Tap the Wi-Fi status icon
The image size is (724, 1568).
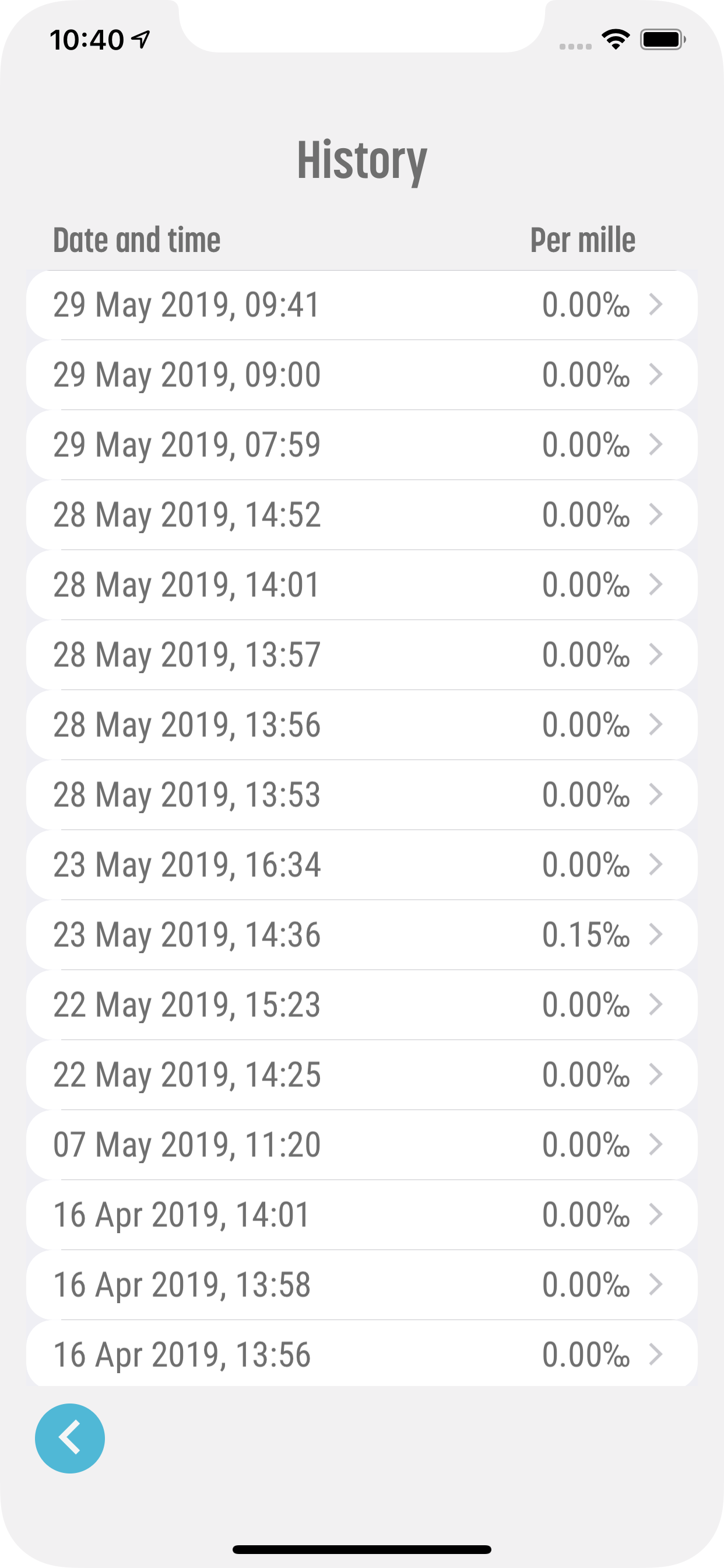(x=615, y=40)
